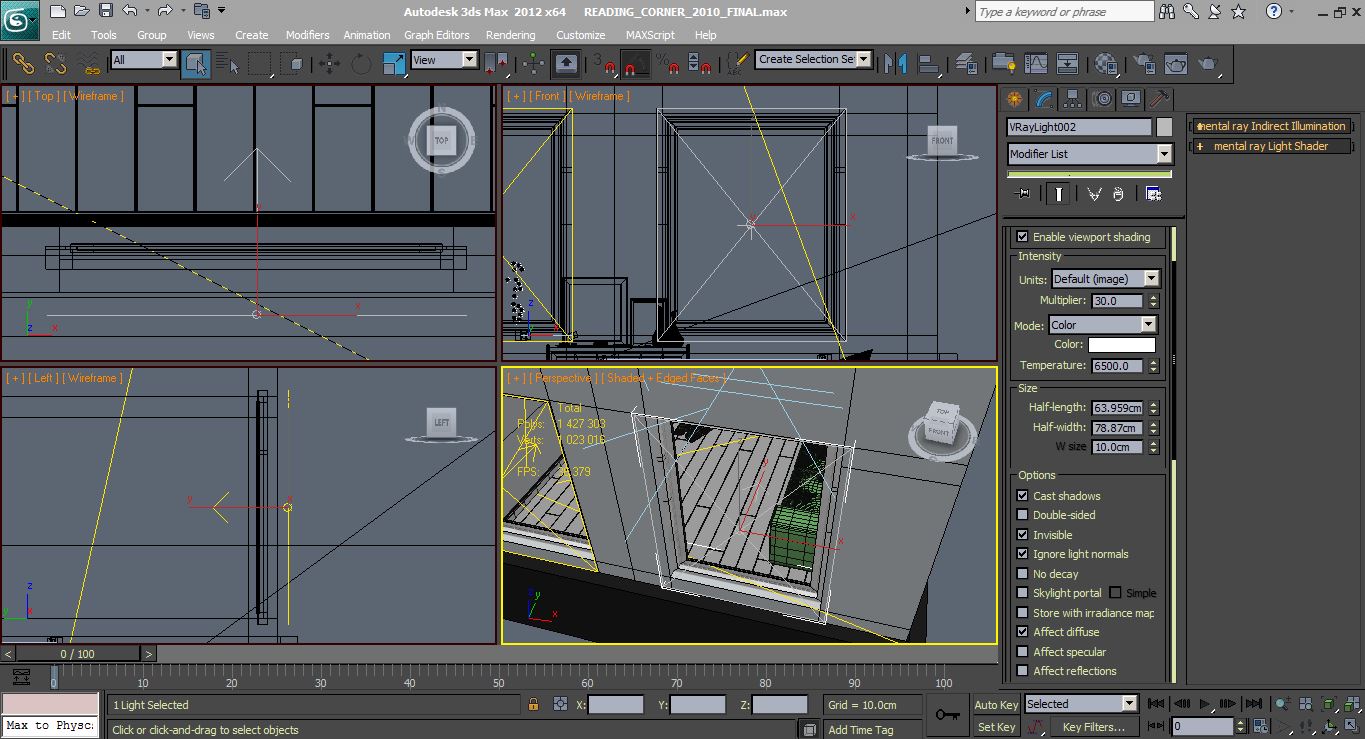The width and height of the screenshot is (1365, 739).
Task: Collapse mental ray Indirect Illumination rollout
Action: (1270, 126)
